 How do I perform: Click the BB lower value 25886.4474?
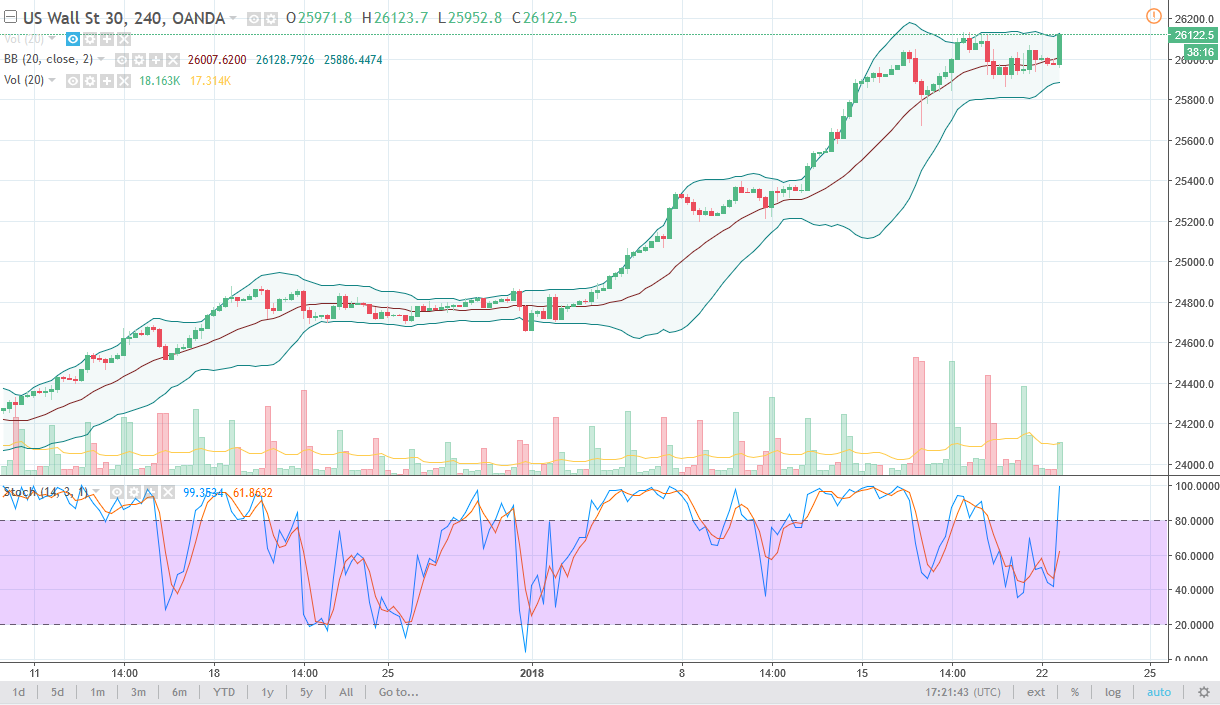point(353,60)
